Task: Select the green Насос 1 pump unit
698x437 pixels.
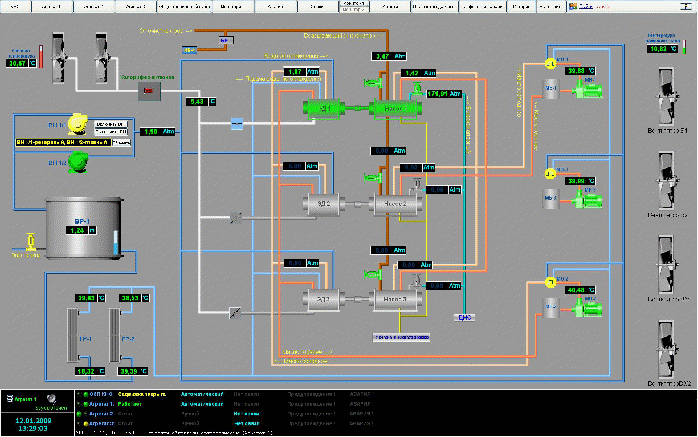Action: (395, 109)
